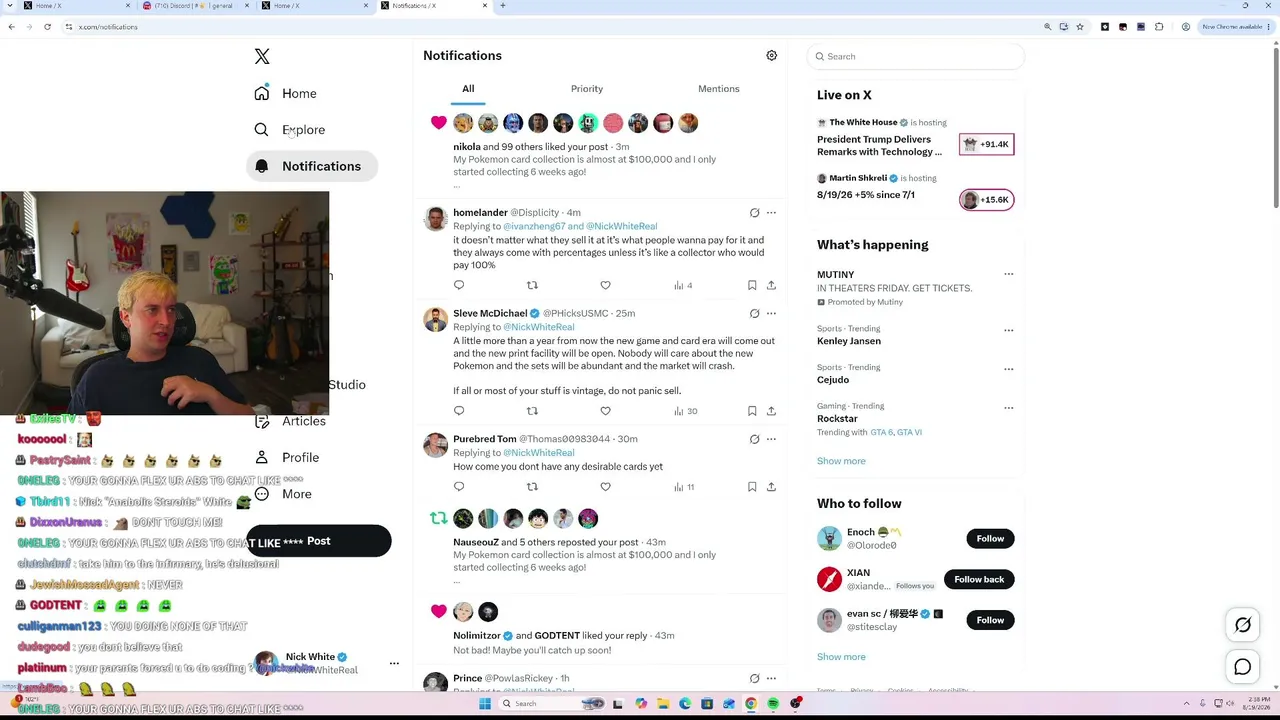Repost Purebred Tom's reply
This screenshot has height=720, width=1280.
(532, 487)
